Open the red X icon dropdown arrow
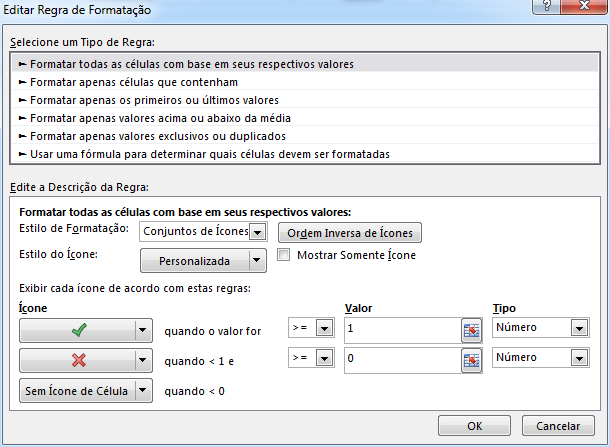Image resolution: width=610 pixels, height=447 pixels. pos(143,359)
